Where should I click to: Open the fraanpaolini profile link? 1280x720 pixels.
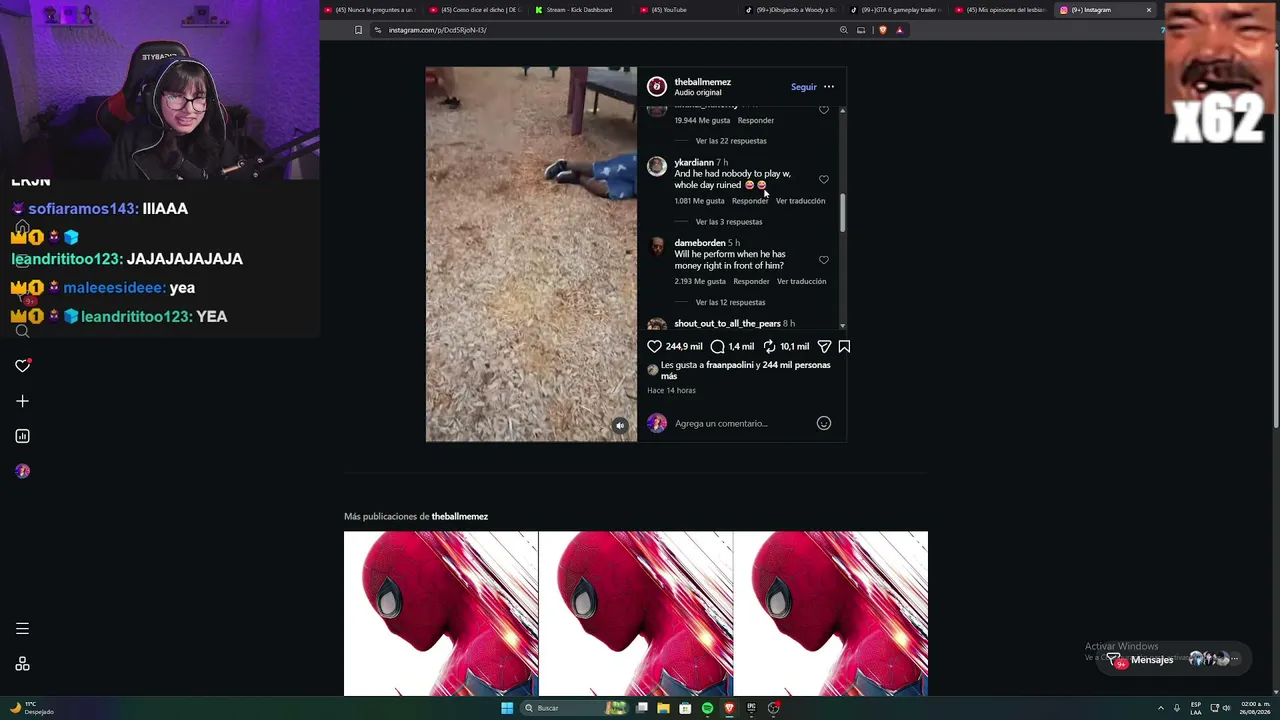tap(729, 365)
